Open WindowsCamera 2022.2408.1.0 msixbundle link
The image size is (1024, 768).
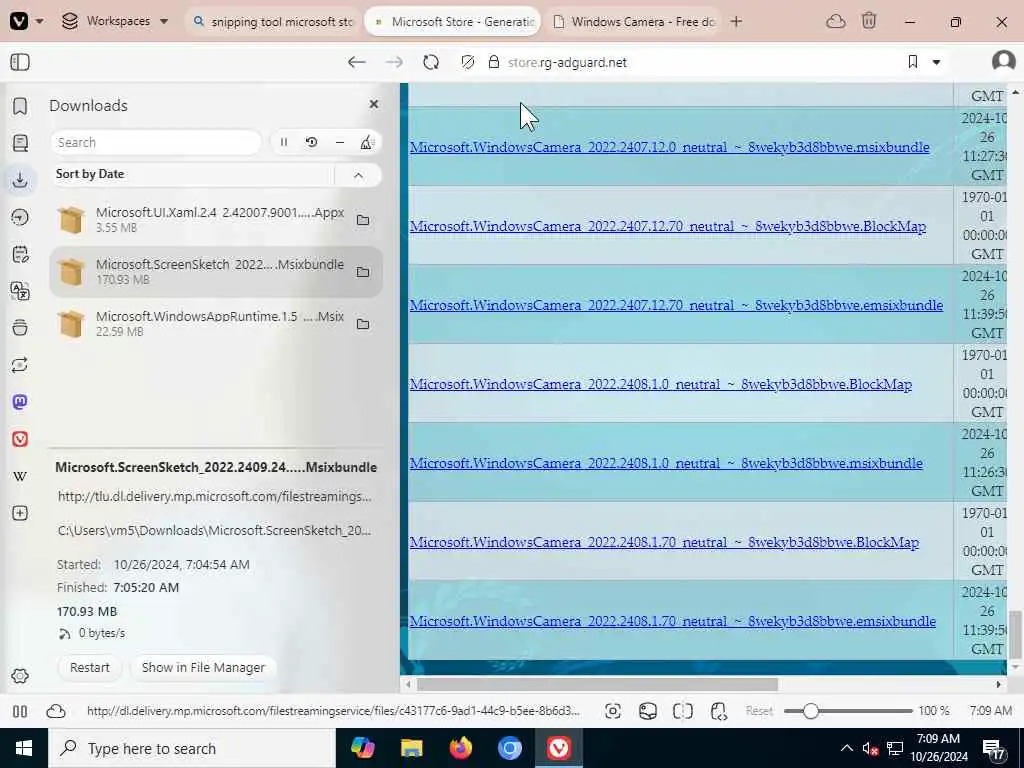pyautogui.click(x=666, y=463)
